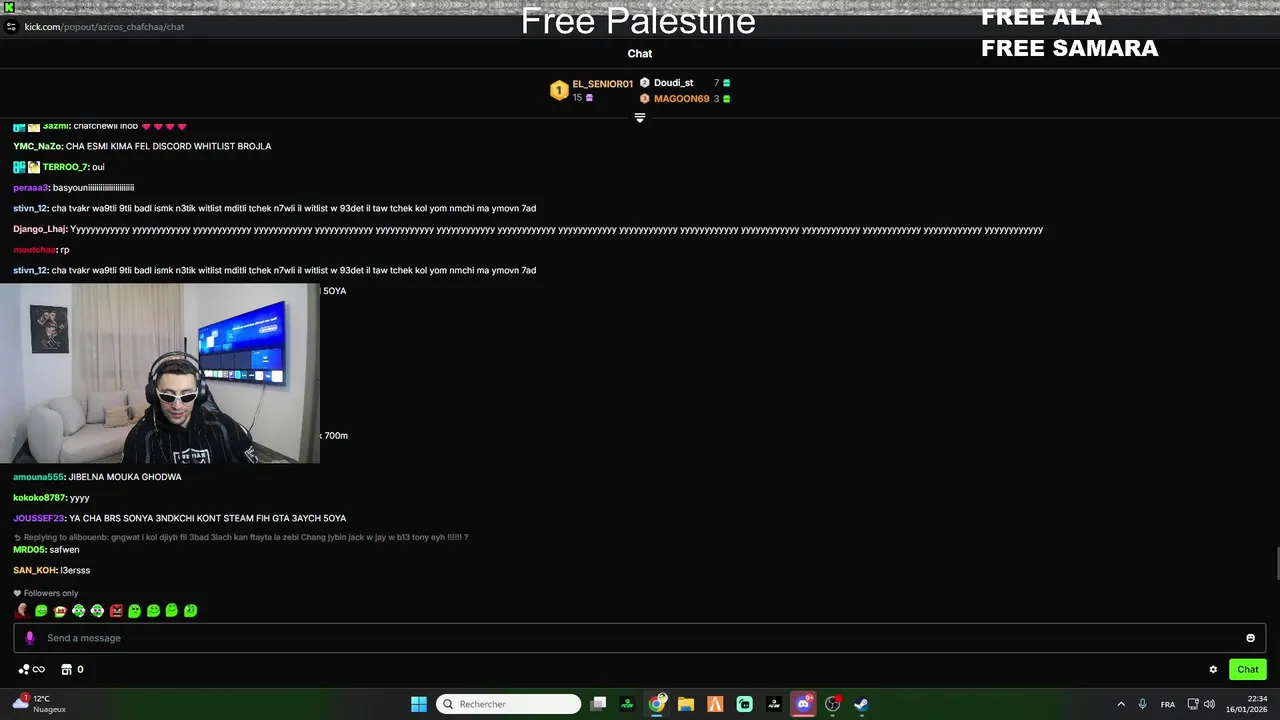Click username YMC_NaZo in chat
Image resolution: width=1280 pixels, height=720 pixels.
[x=38, y=146]
